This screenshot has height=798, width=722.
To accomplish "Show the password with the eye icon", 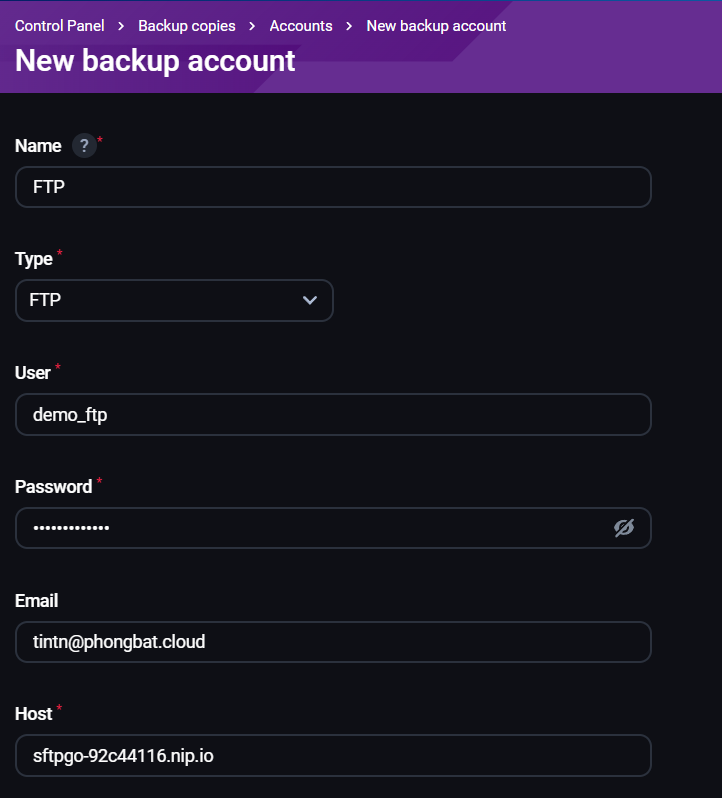I will 624,528.
